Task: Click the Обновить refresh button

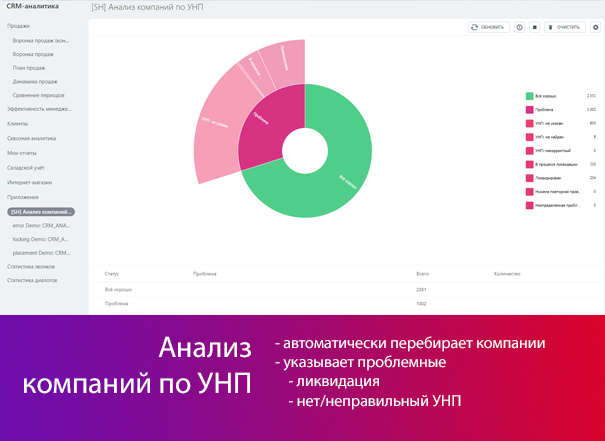Action: pyautogui.click(x=489, y=27)
